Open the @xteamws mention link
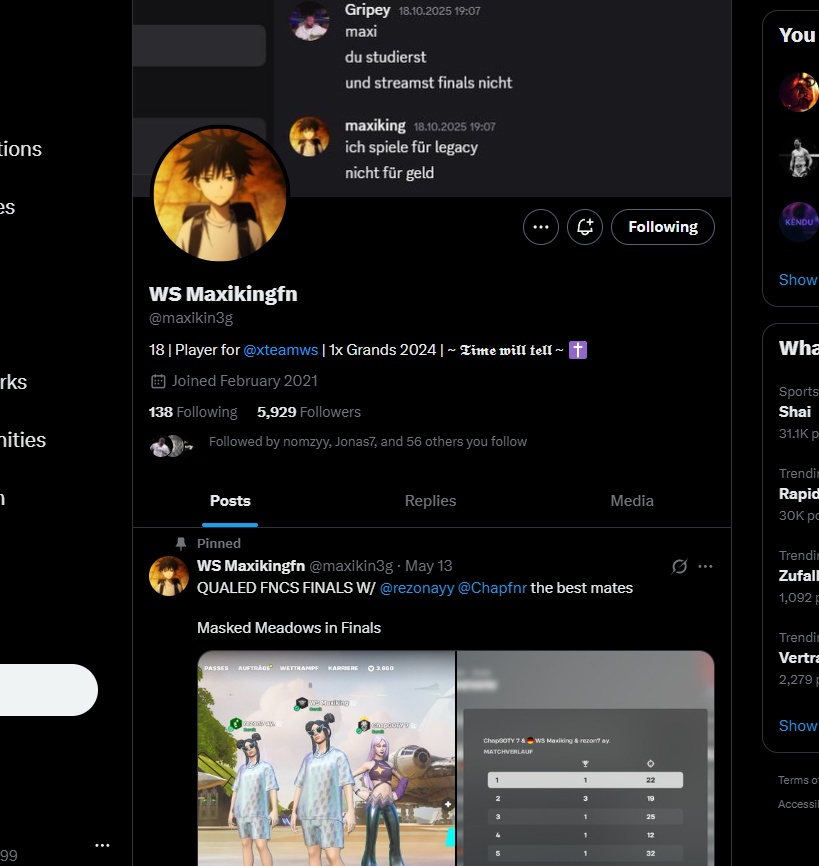 tap(281, 350)
